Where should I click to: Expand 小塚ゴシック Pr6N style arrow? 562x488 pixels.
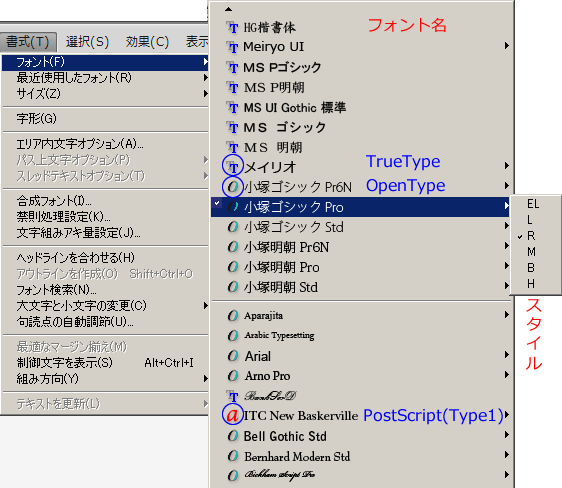(506, 186)
